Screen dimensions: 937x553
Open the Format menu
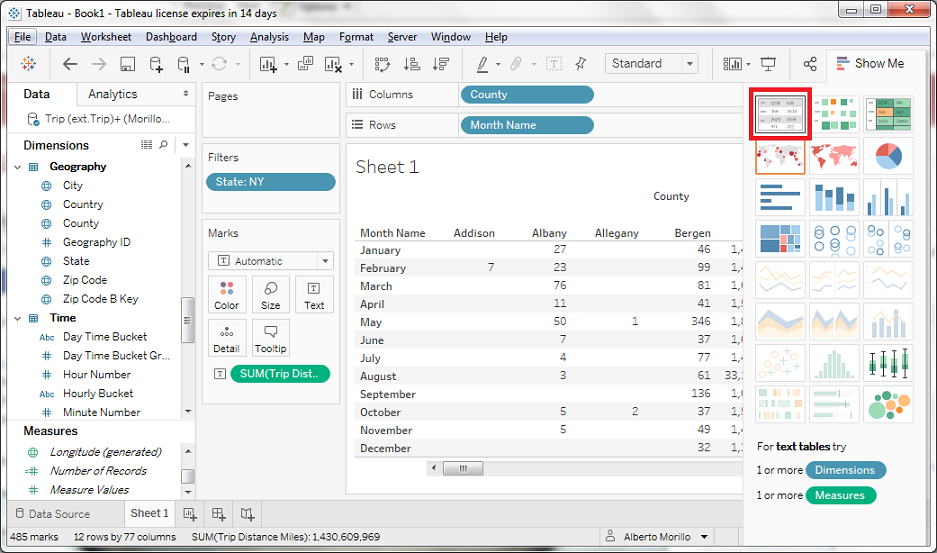[x=356, y=37]
